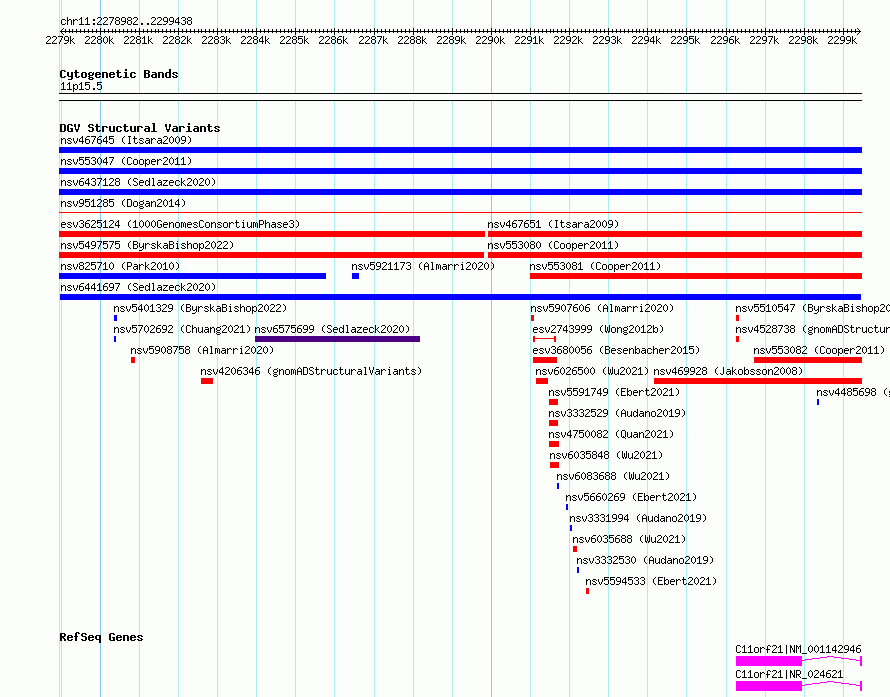The image size is (890, 697).
Task: Click nsv5510547 ByrskaBishop label
Action: point(812,308)
